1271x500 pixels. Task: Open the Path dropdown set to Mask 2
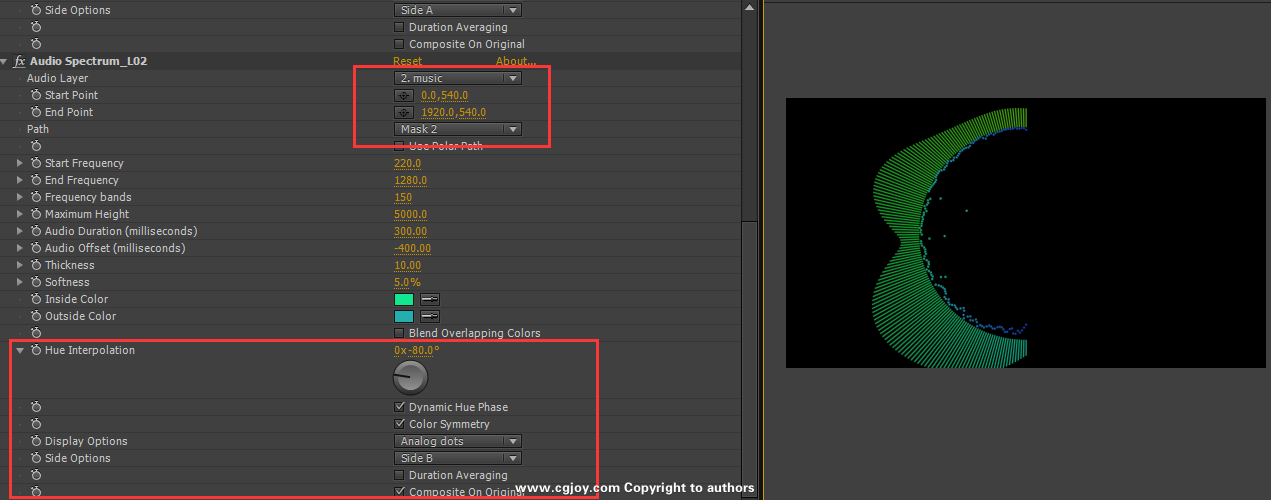(457, 129)
